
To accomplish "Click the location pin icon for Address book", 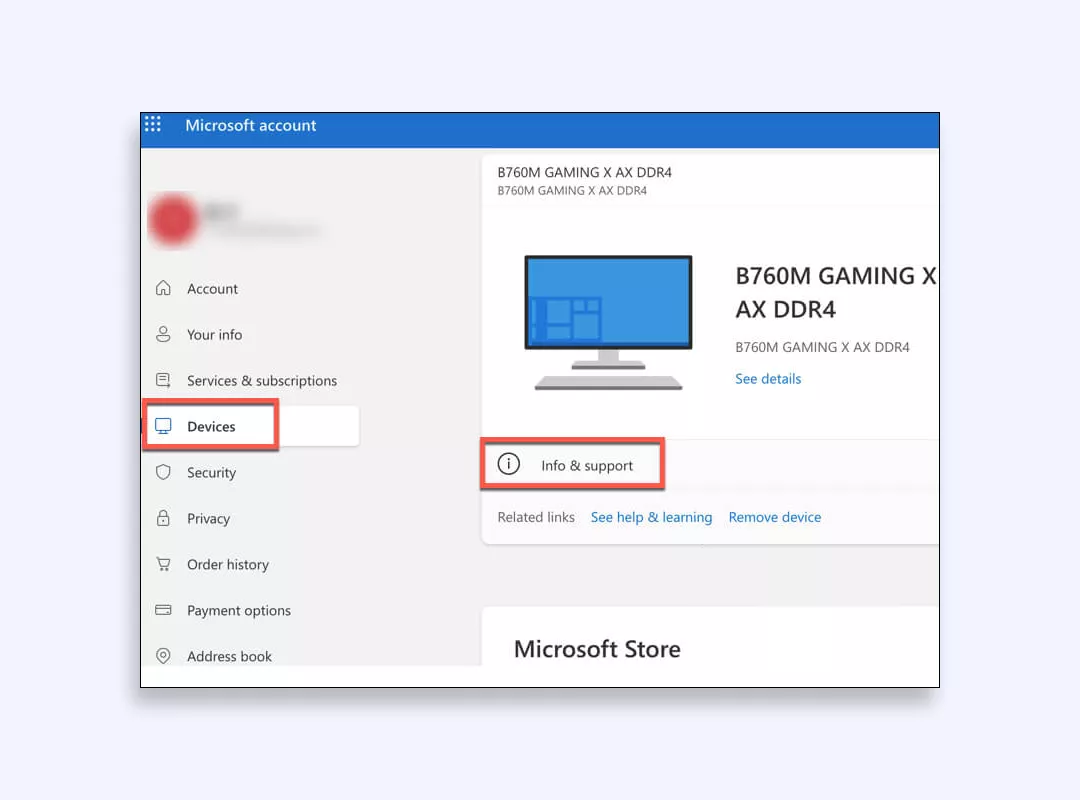I will pyautogui.click(x=164, y=656).
